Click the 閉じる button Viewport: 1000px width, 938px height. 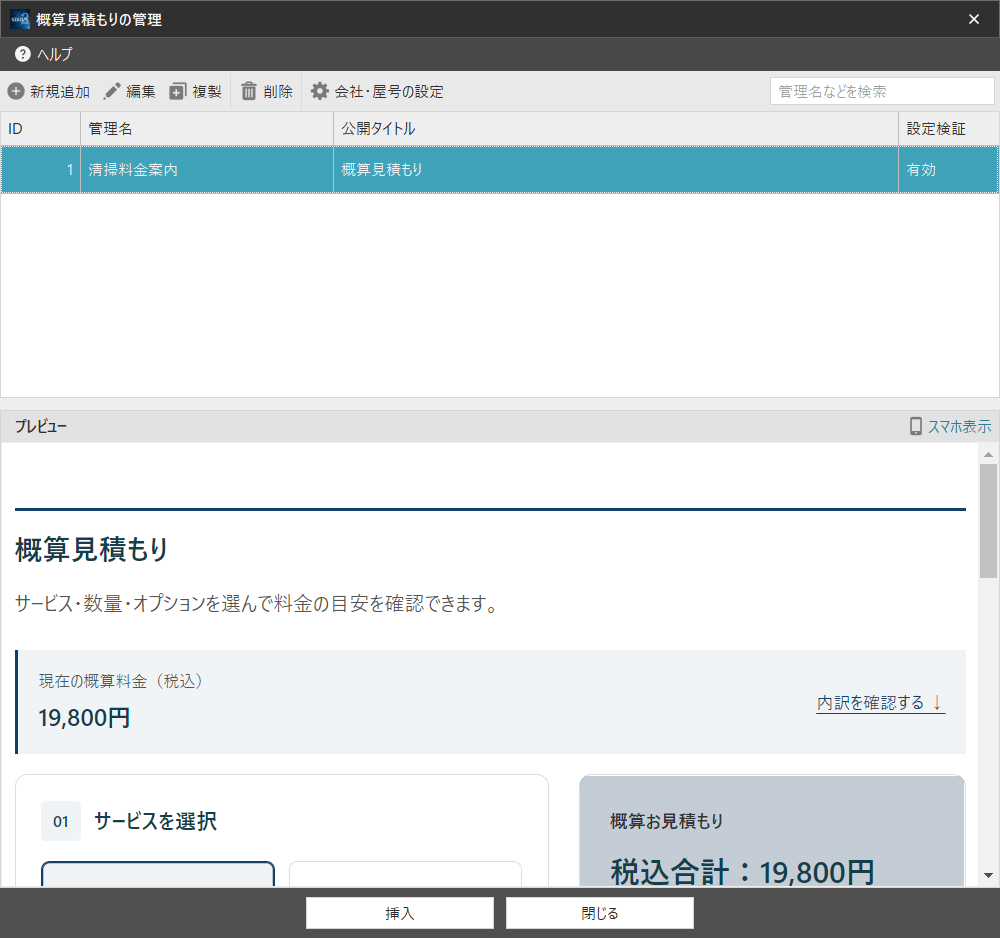pyautogui.click(x=599, y=913)
